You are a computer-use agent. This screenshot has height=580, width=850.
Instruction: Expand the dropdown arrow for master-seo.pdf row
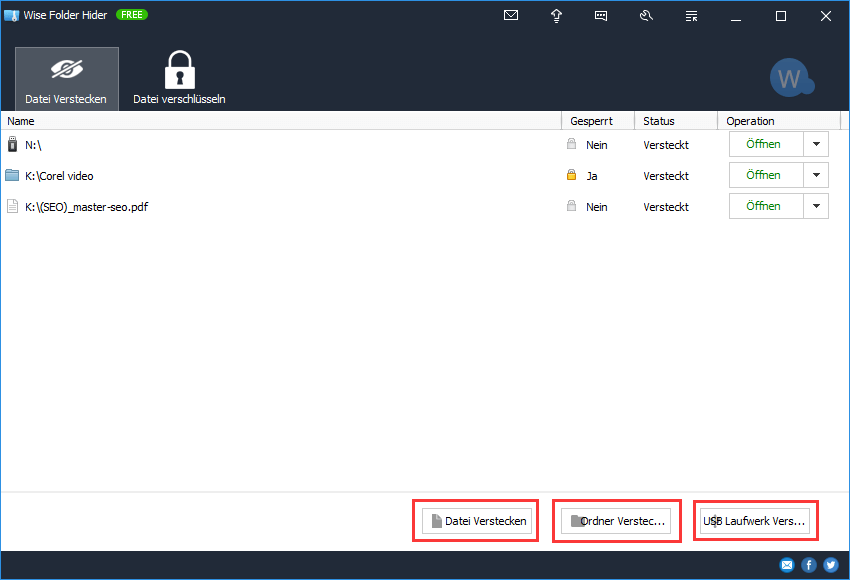tap(816, 206)
